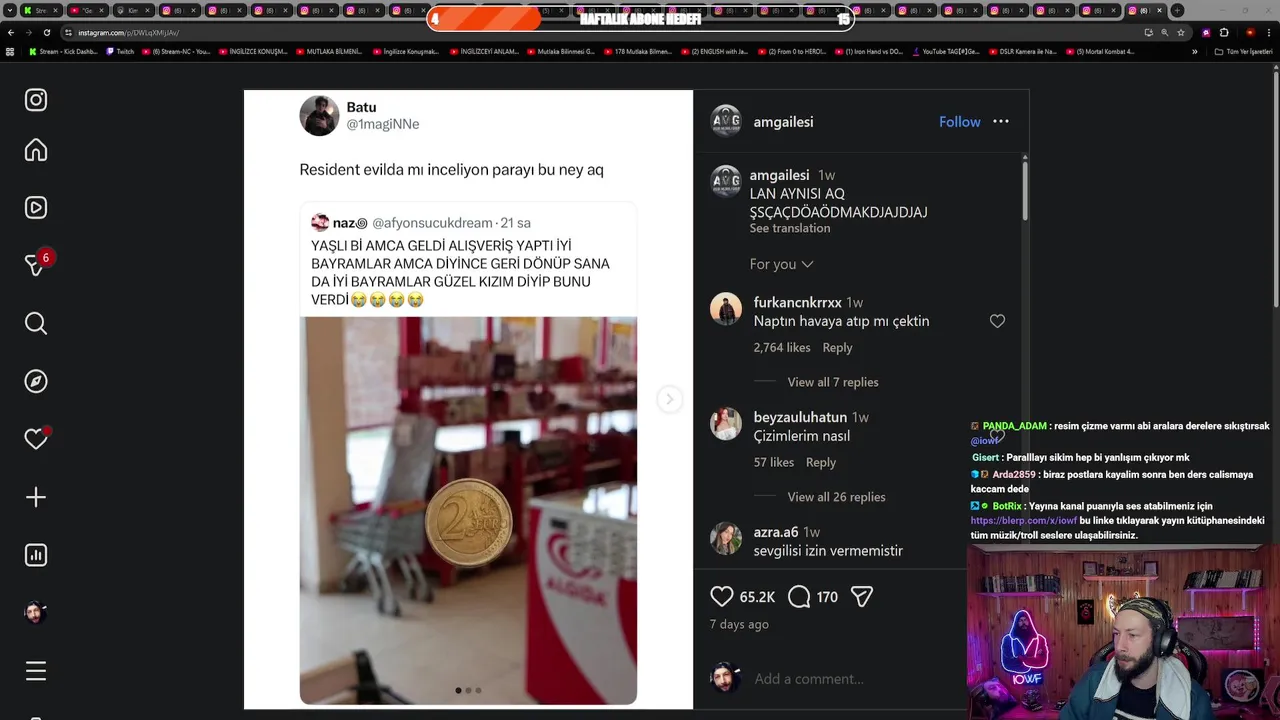
Task: Click See translation under the caption
Action: pyautogui.click(x=790, y=228)
